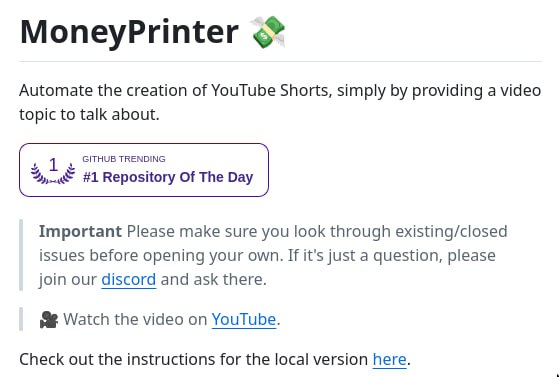Image resolution: width=559 pixels, height=377 pixels.
Task: Click the "topic to talk about." text line
Action: coord(89,114)
